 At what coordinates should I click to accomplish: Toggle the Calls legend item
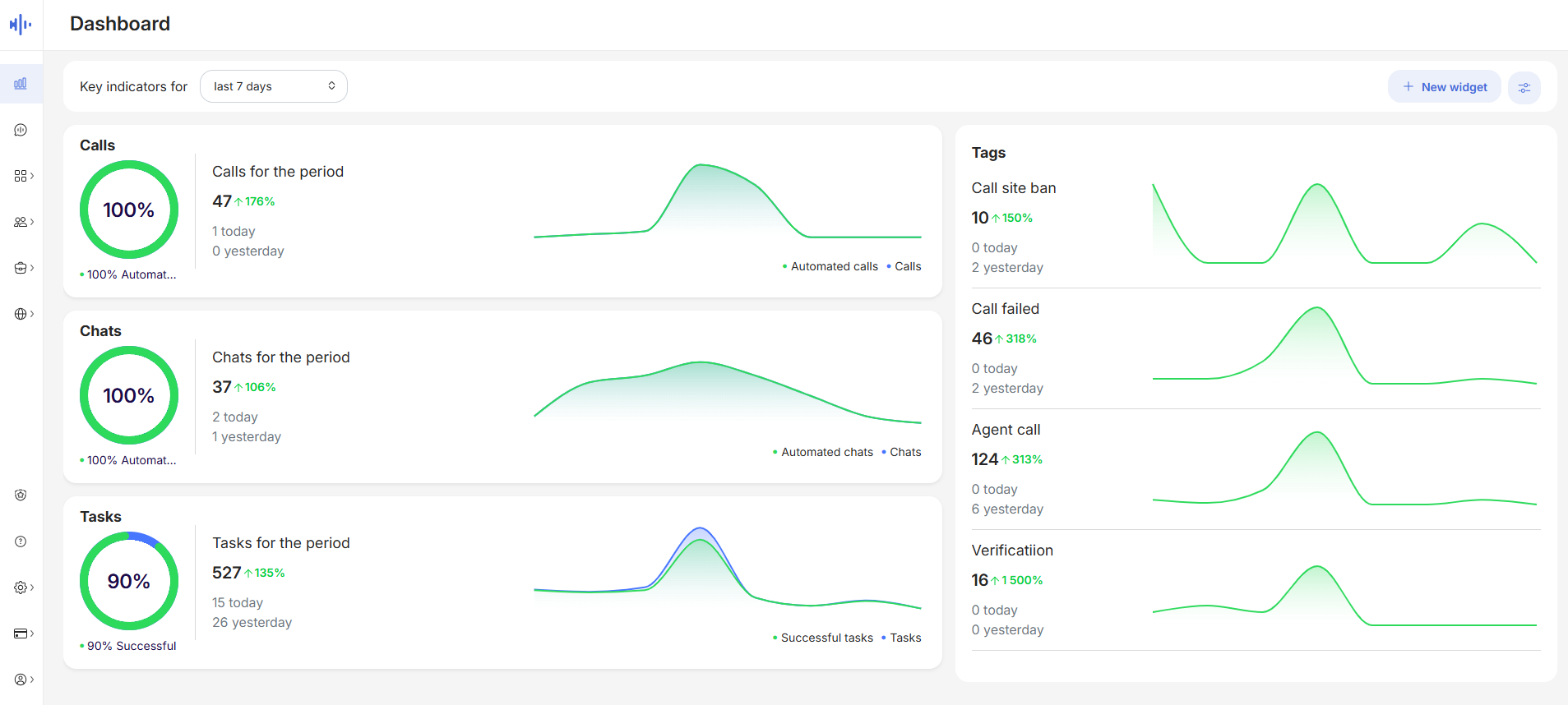pyautogui.click(x=904, y=266)
